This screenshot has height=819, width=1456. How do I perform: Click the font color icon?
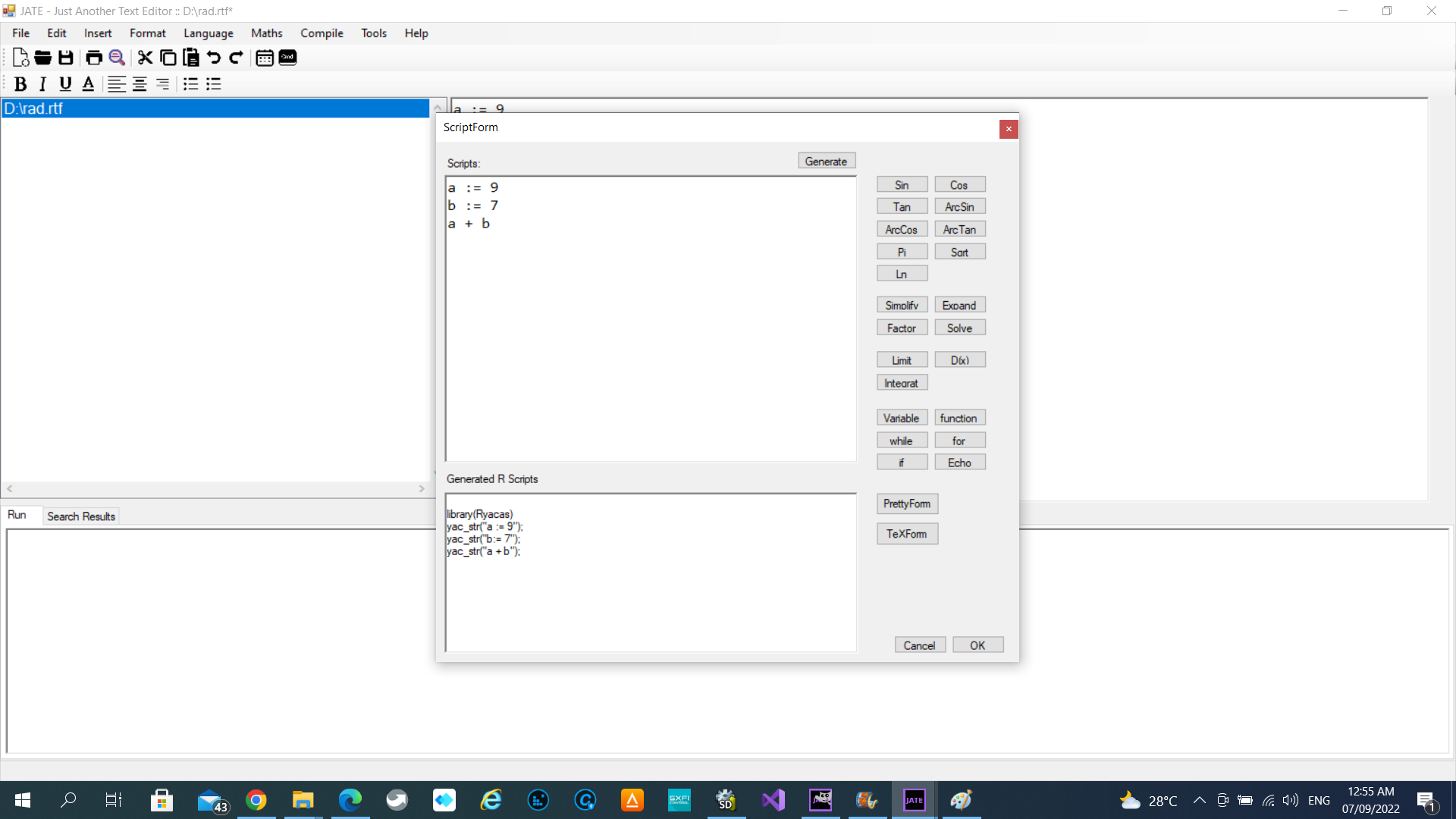pos(88,84)
